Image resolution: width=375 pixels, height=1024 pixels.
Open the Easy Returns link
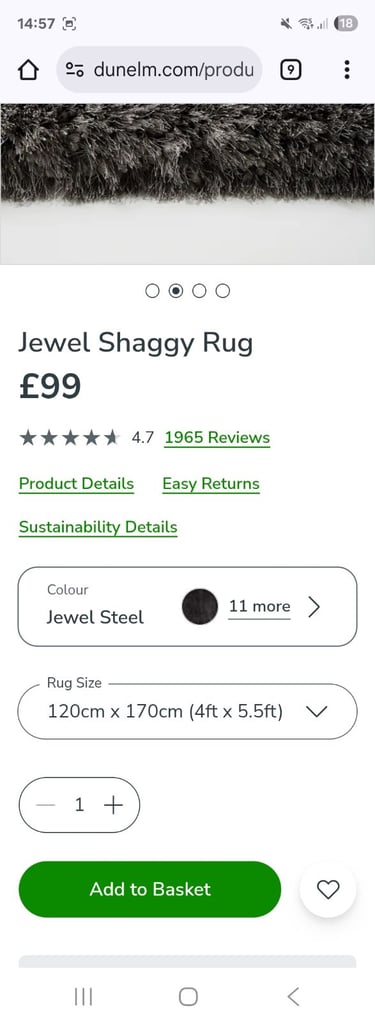[211, 484]
